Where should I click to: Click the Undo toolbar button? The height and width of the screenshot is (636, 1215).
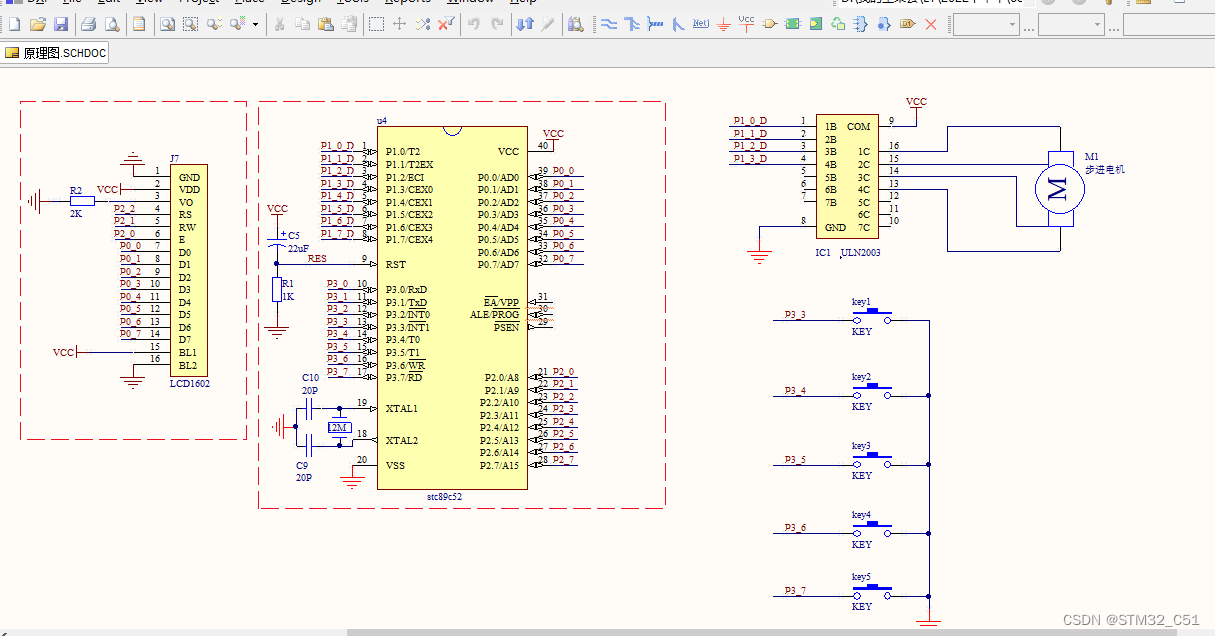coord(474,24)
